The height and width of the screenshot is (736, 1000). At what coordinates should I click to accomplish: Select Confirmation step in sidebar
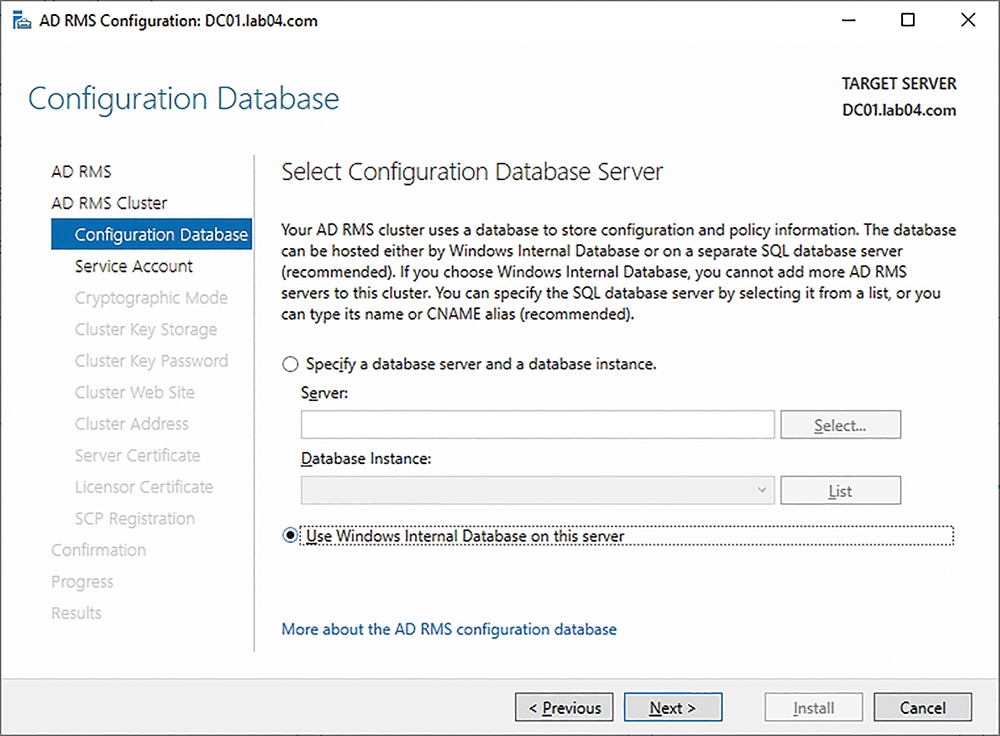[x=99, y=550]
